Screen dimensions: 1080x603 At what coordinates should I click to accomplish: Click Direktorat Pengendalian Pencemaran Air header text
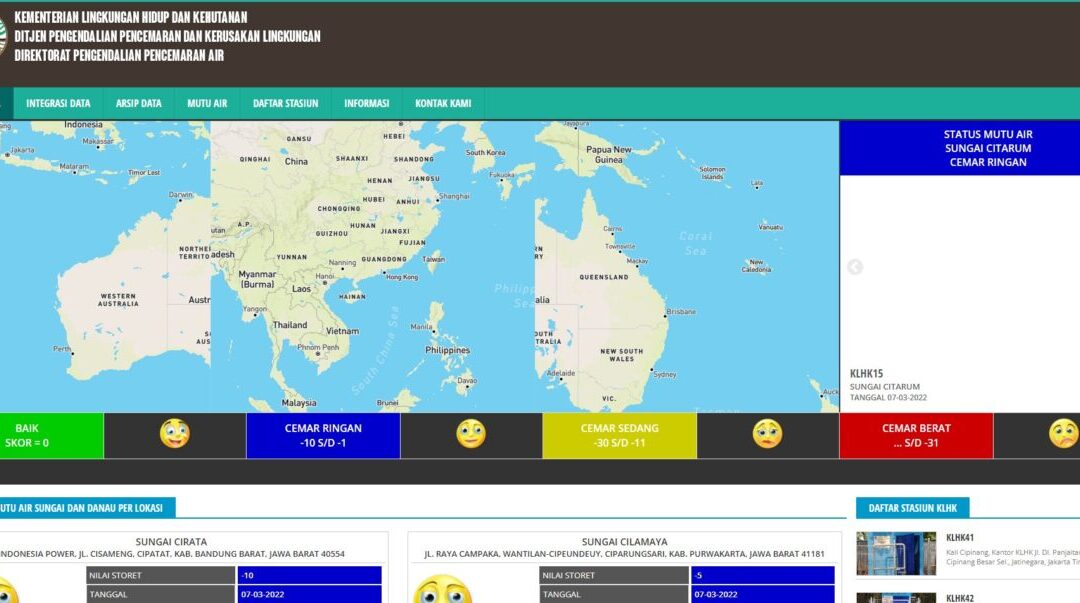click(119, 56)
